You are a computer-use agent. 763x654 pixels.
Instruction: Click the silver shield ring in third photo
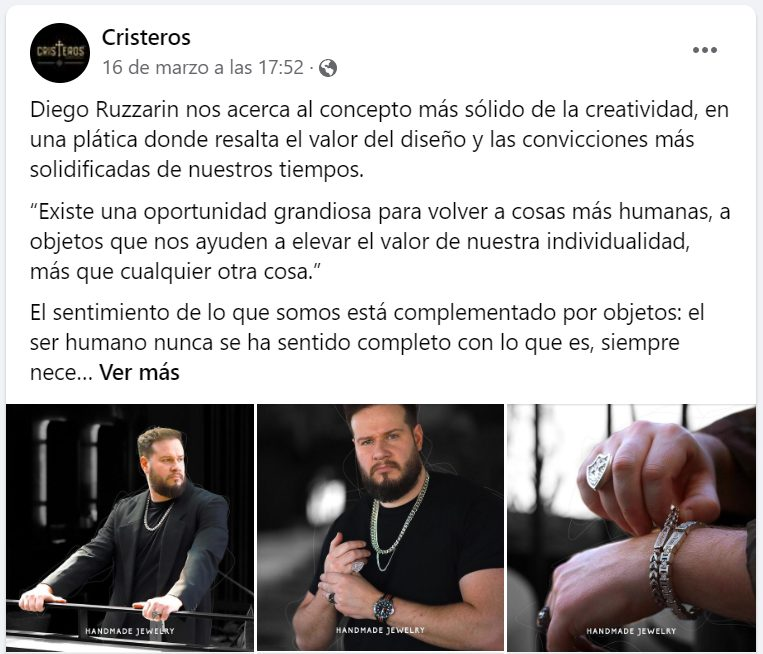coord(598,470)
